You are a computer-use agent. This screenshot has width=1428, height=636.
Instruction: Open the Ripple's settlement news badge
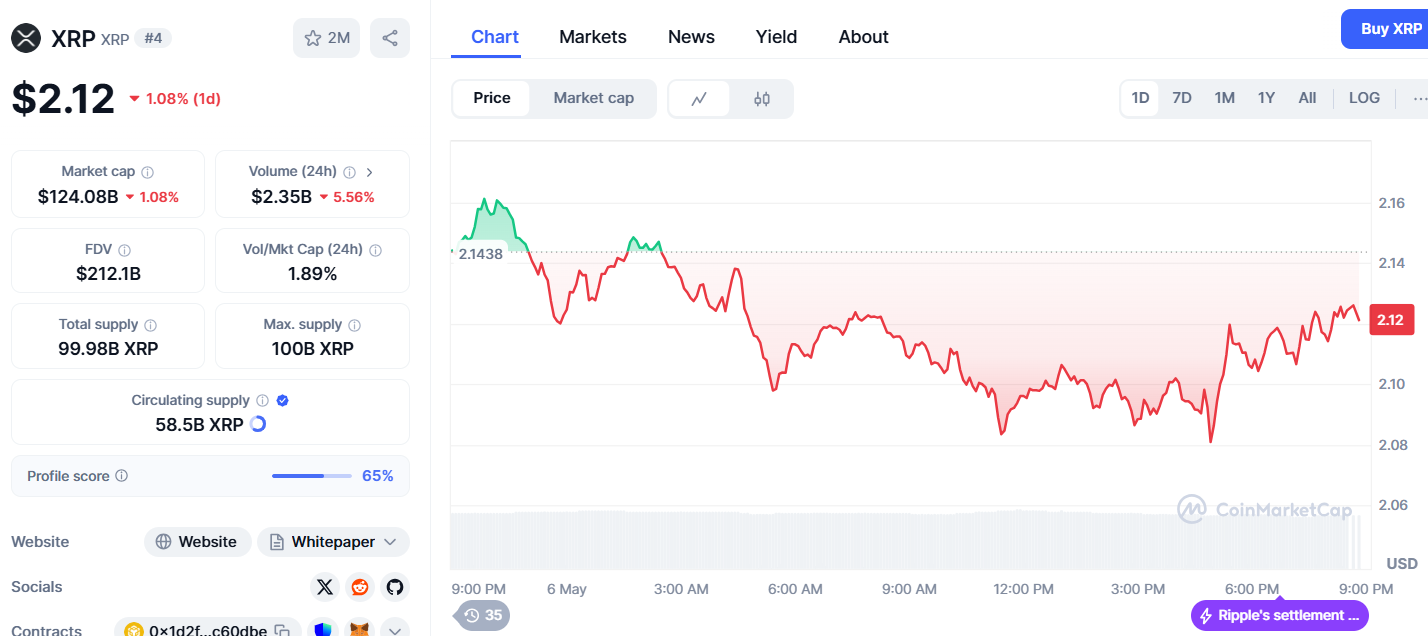[1280, 615]
